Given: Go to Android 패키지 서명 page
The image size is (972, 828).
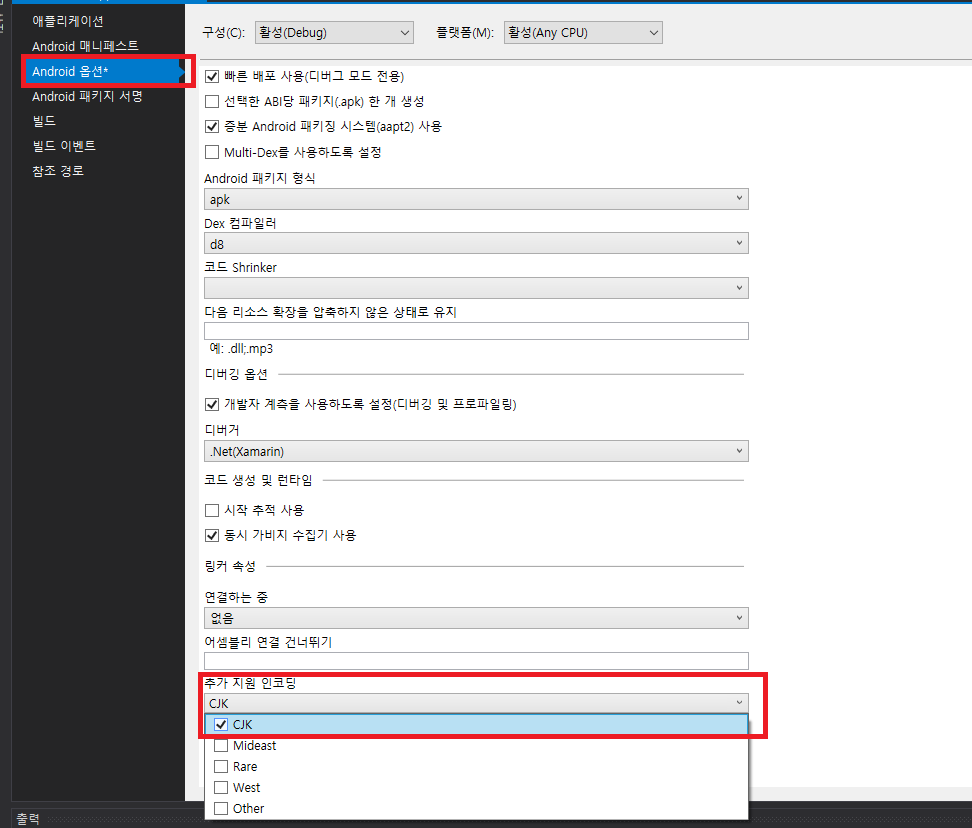Looking at the screenshot, I should [x=87, y=96].
